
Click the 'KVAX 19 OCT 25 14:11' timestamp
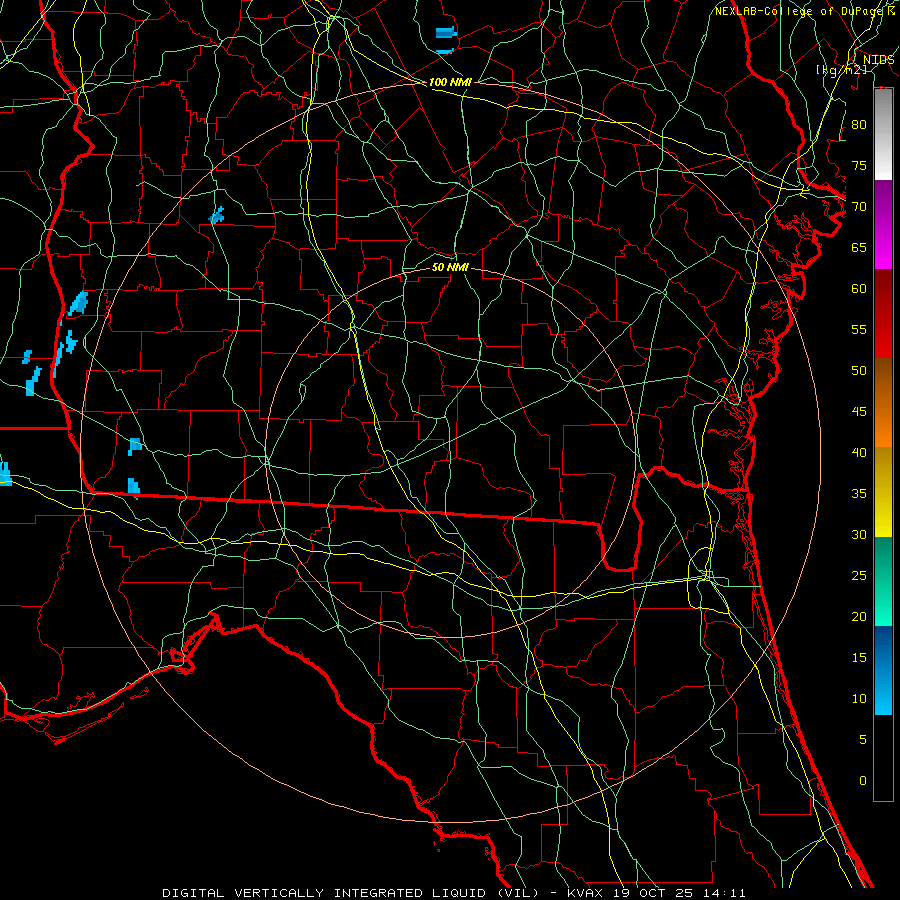tap(656, 893)
